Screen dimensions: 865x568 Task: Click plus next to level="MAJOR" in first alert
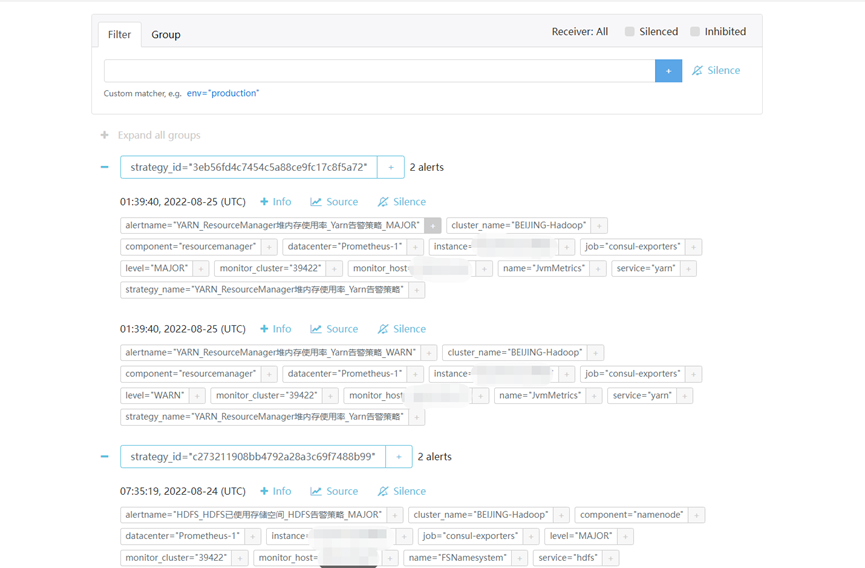click(x=201, y=269)
